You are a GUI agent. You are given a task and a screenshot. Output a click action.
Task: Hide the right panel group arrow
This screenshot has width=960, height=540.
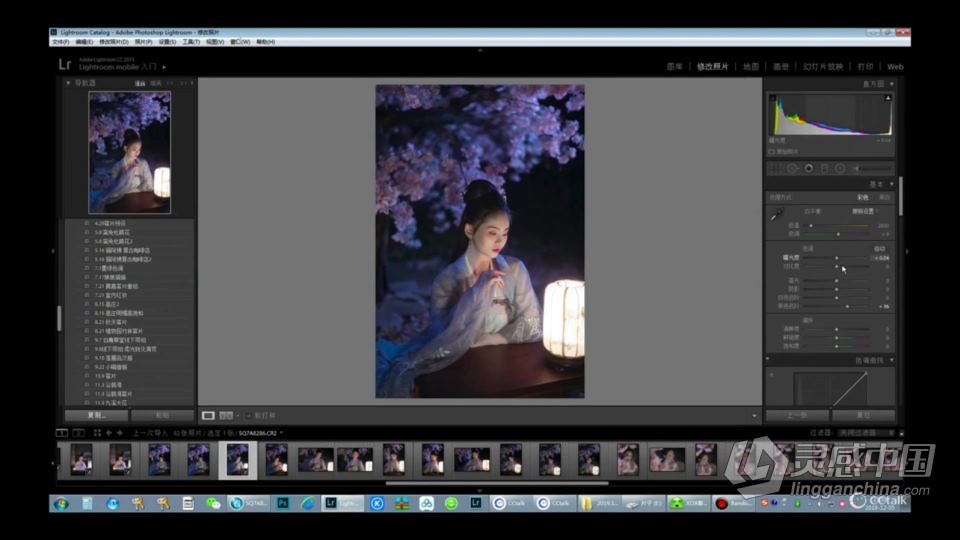point(907,251)
